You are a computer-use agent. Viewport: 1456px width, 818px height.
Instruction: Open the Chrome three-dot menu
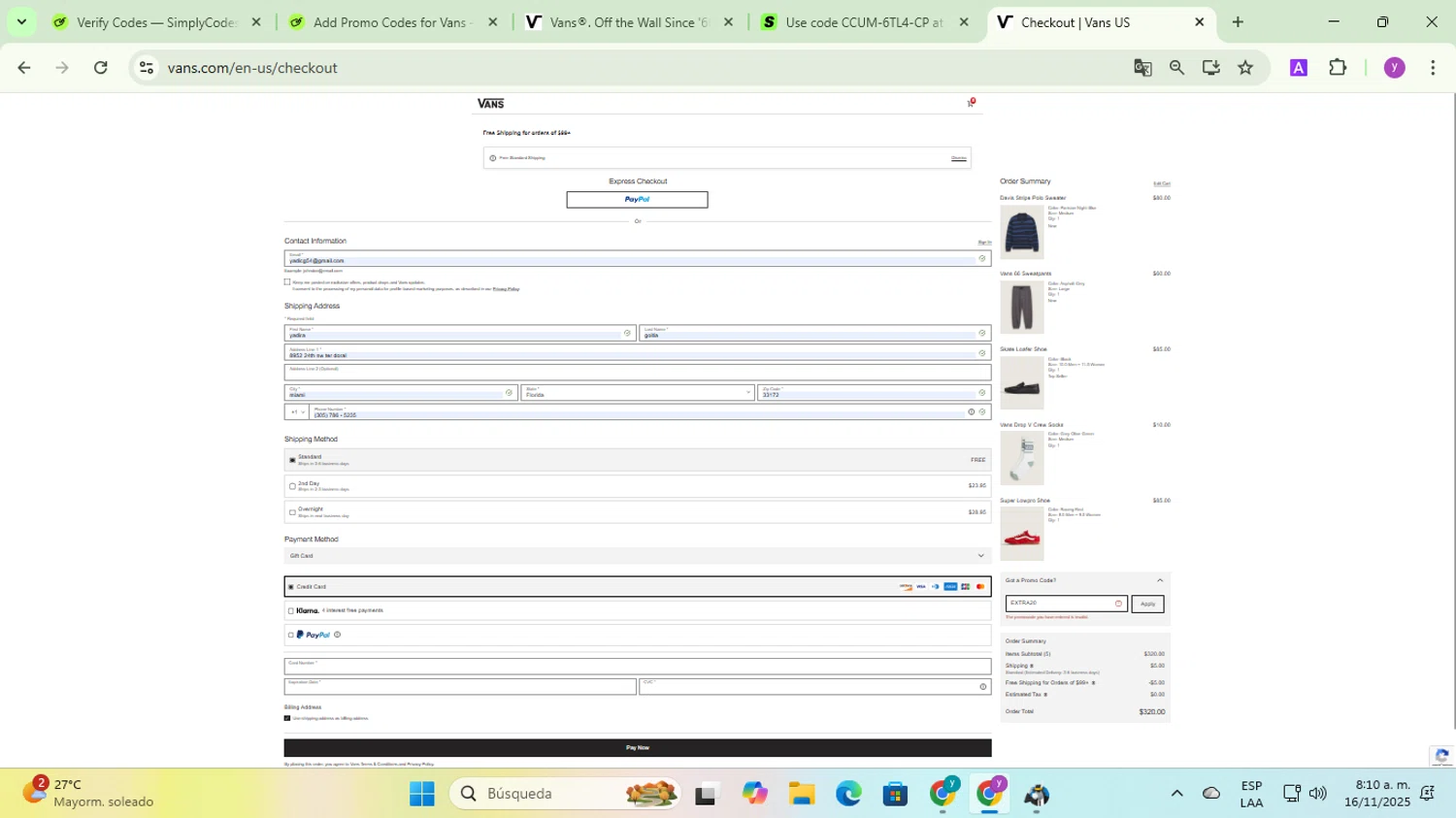1433,68
